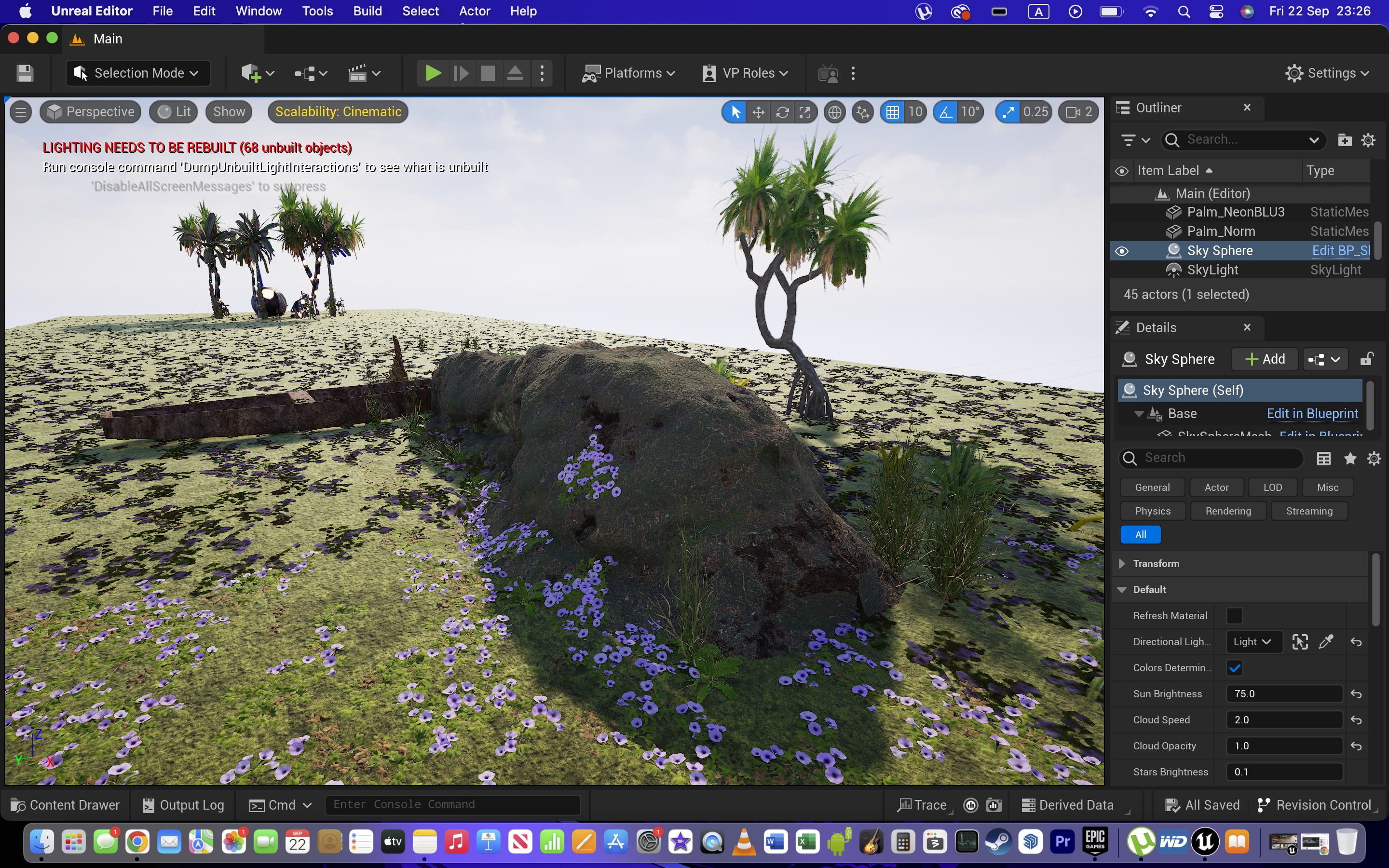Image resolution: width=1389 pixels, height=868 pixels.
Task: Click the Save current level icon
Action: [25, 73]
